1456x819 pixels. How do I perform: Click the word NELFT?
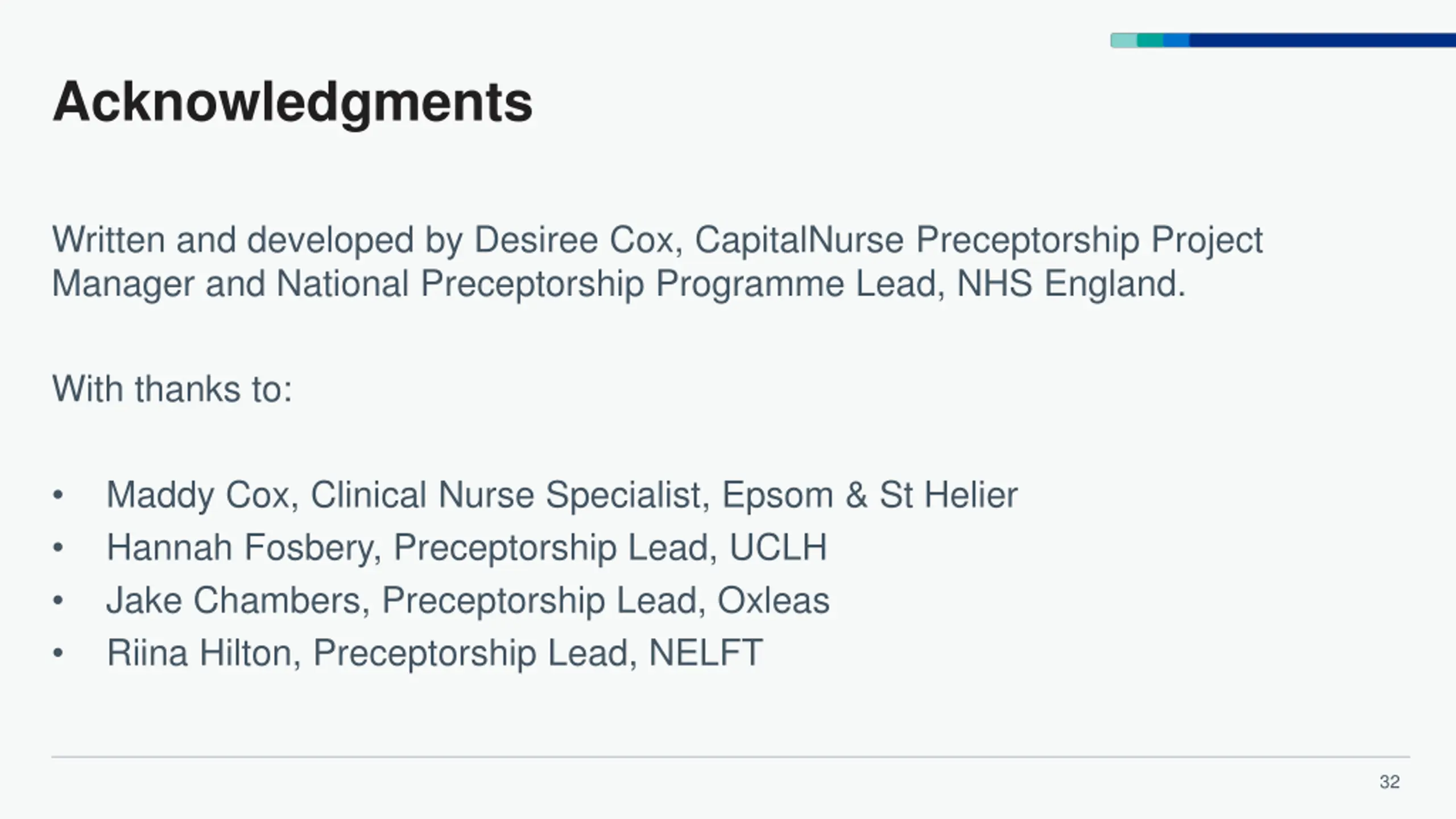[x=706, y=653]
